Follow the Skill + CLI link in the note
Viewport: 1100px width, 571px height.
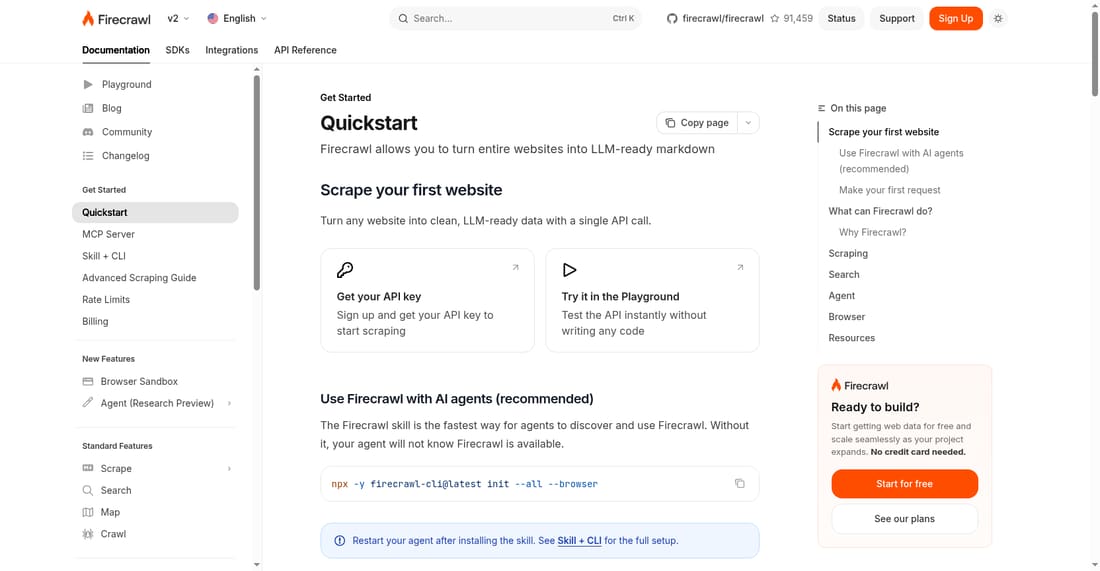579,540
